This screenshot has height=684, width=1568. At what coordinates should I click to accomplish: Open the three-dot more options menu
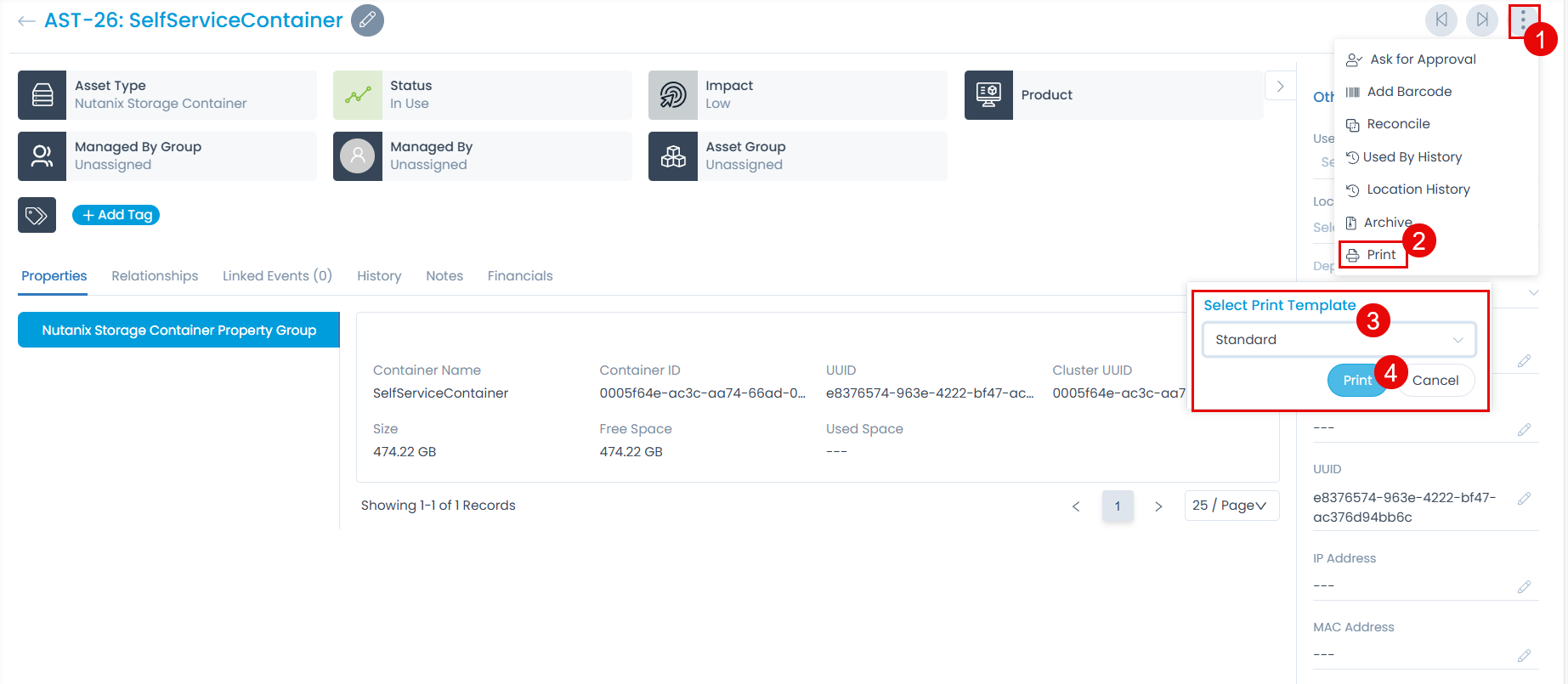point(1523,20)
